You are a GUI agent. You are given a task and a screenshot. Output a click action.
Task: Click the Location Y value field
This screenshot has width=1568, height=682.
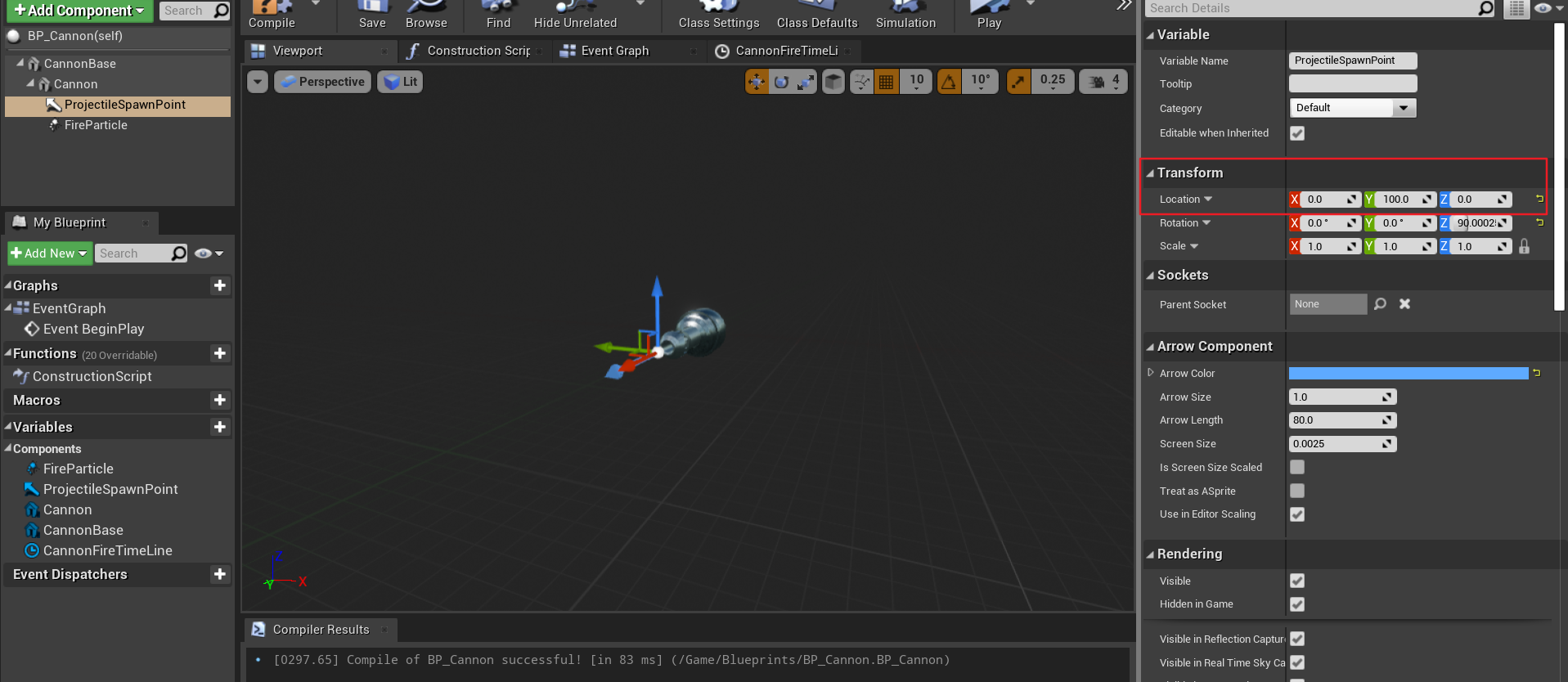1404,200
